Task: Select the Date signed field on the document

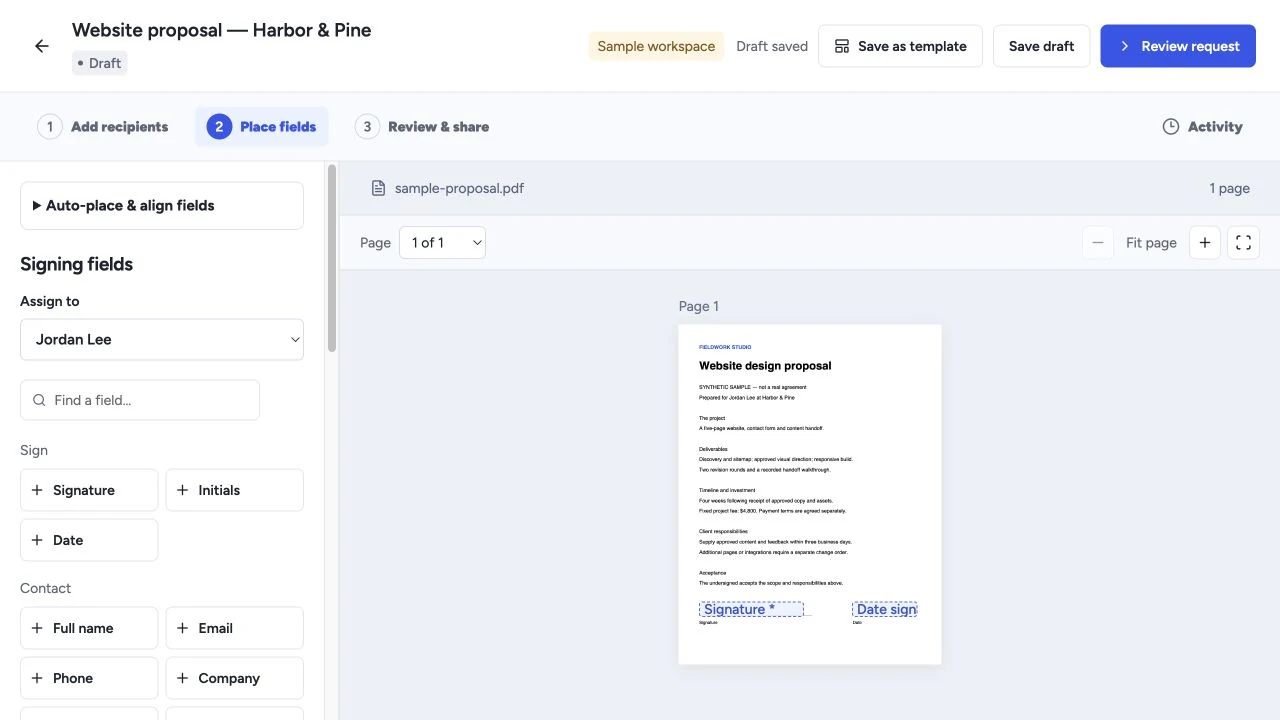Action: click(x=885, y=609)
